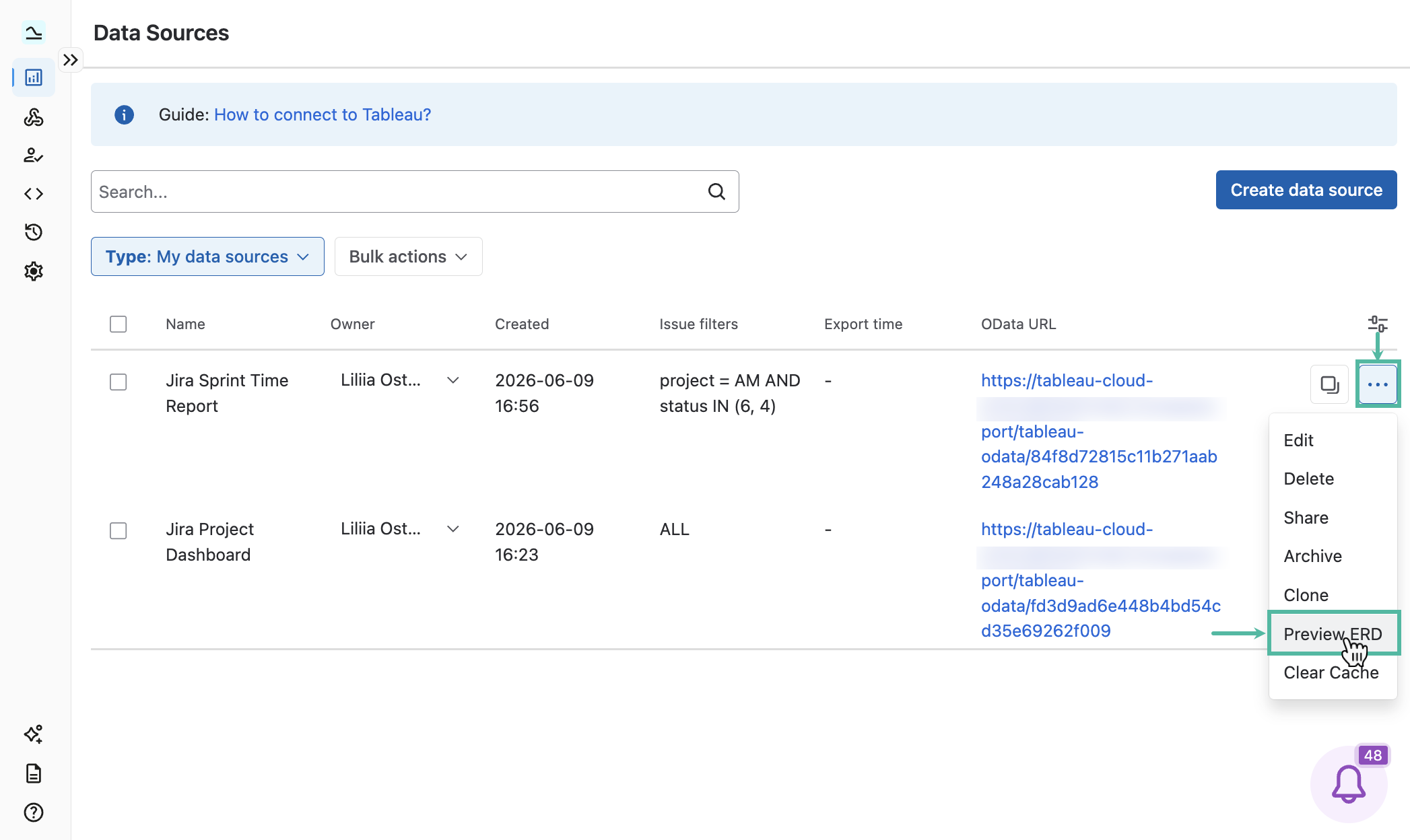
Task: Open the AI sparkle icon in sidebar
Action: coord(34,734)
